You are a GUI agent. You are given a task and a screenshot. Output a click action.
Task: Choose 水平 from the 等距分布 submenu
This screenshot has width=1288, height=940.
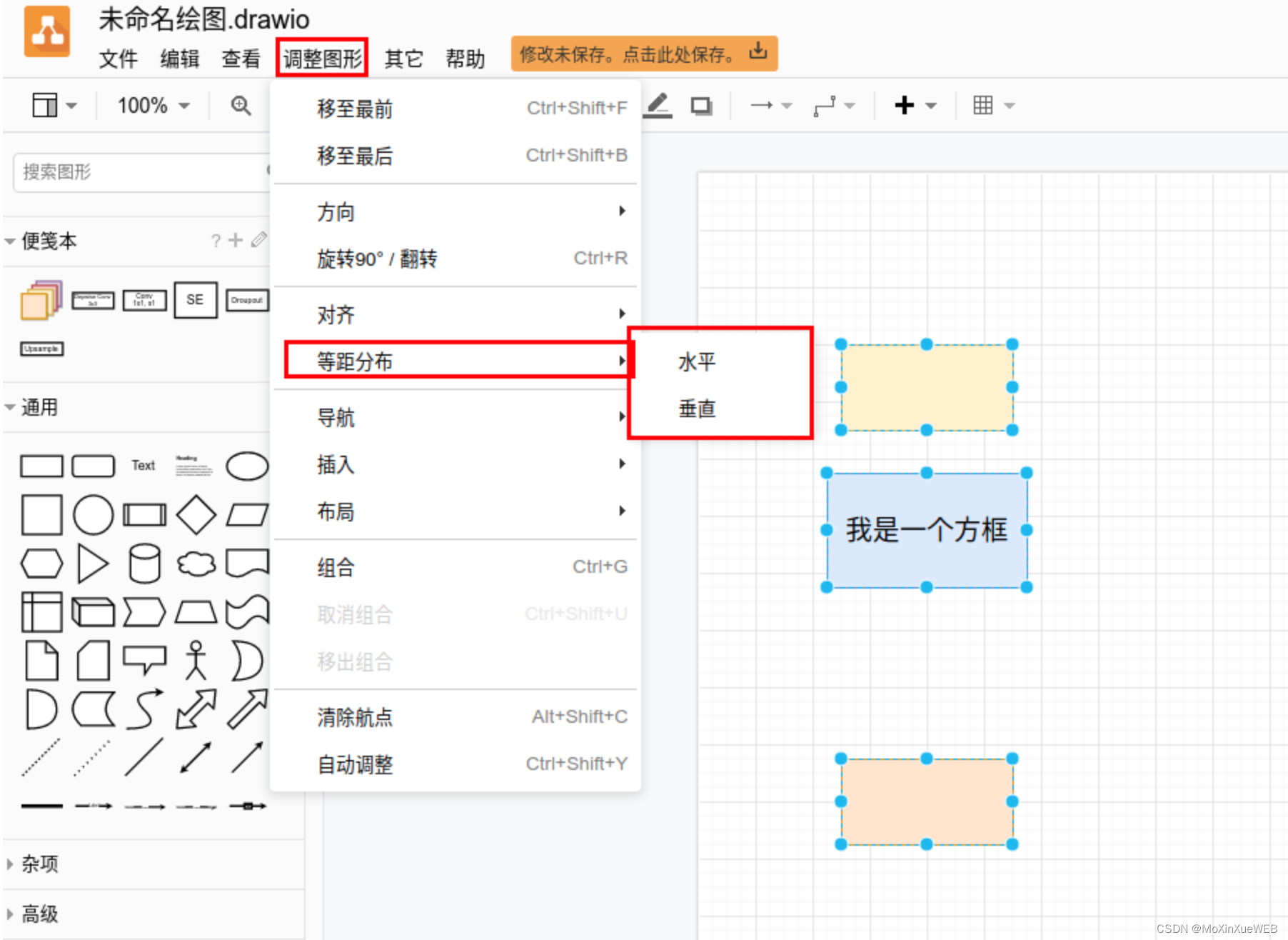(x=696, y=361)
